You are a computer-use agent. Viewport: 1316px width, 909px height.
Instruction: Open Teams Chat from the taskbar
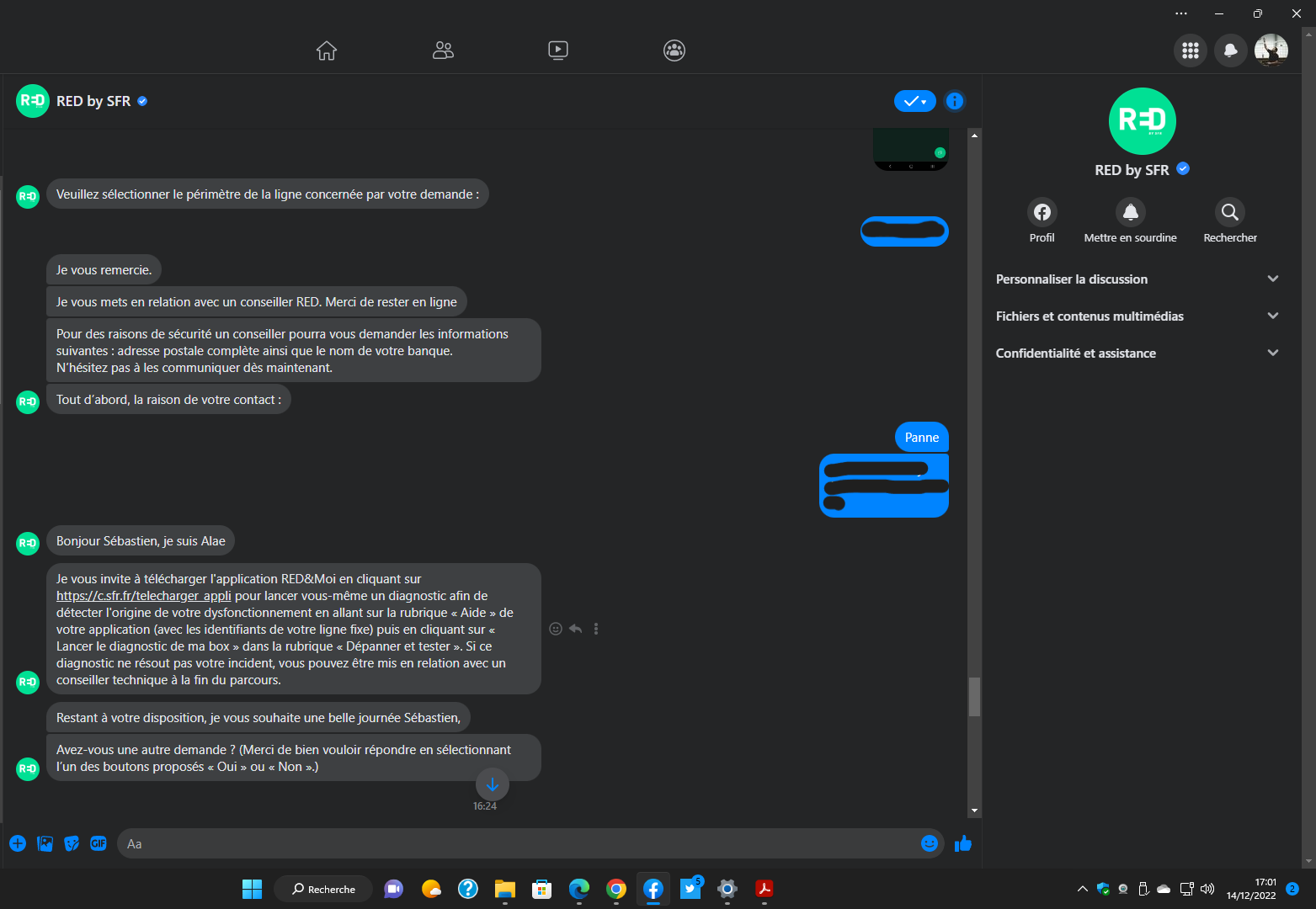(393, 889)
